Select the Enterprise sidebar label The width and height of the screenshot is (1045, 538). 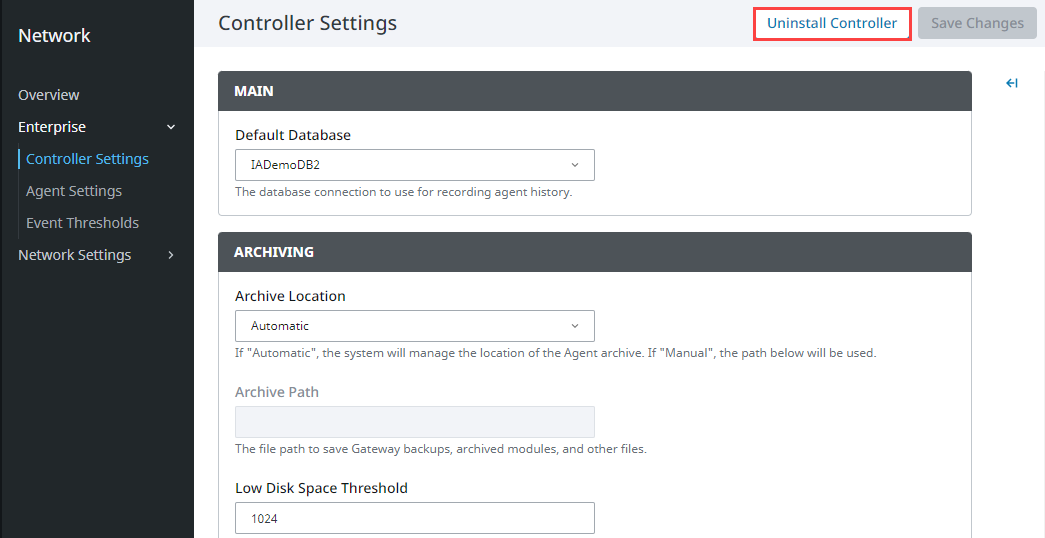52,127
